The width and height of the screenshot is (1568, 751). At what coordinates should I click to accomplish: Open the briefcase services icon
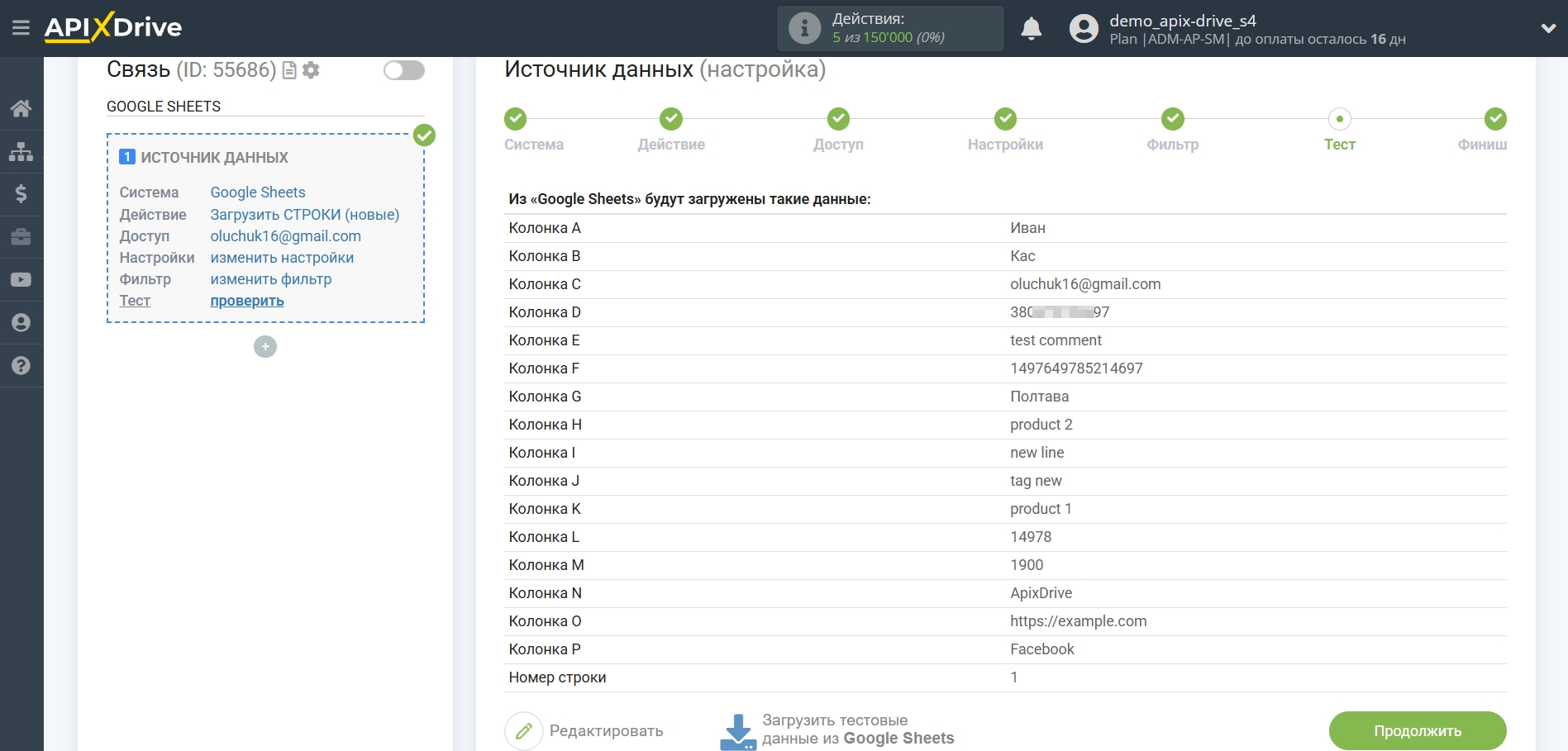pyautogui.click(x=21, y=237)
